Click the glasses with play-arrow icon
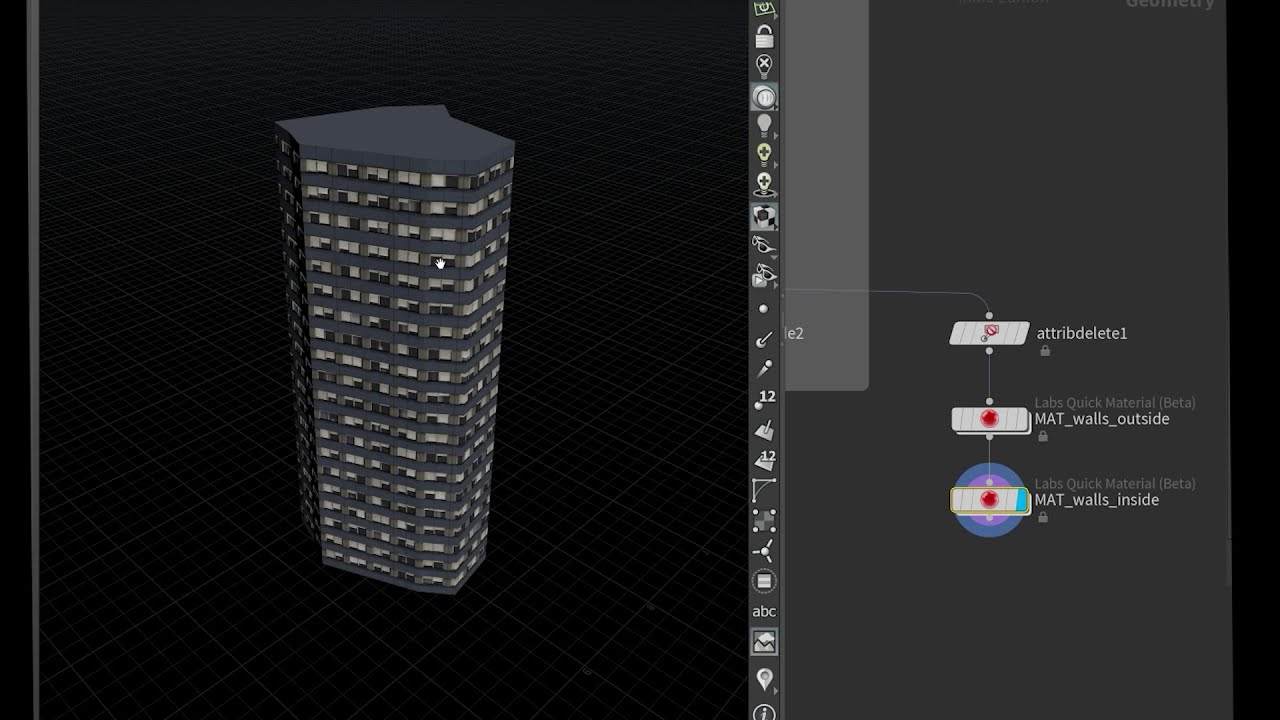Screen dimensions: 1280x720 (764, 274)
